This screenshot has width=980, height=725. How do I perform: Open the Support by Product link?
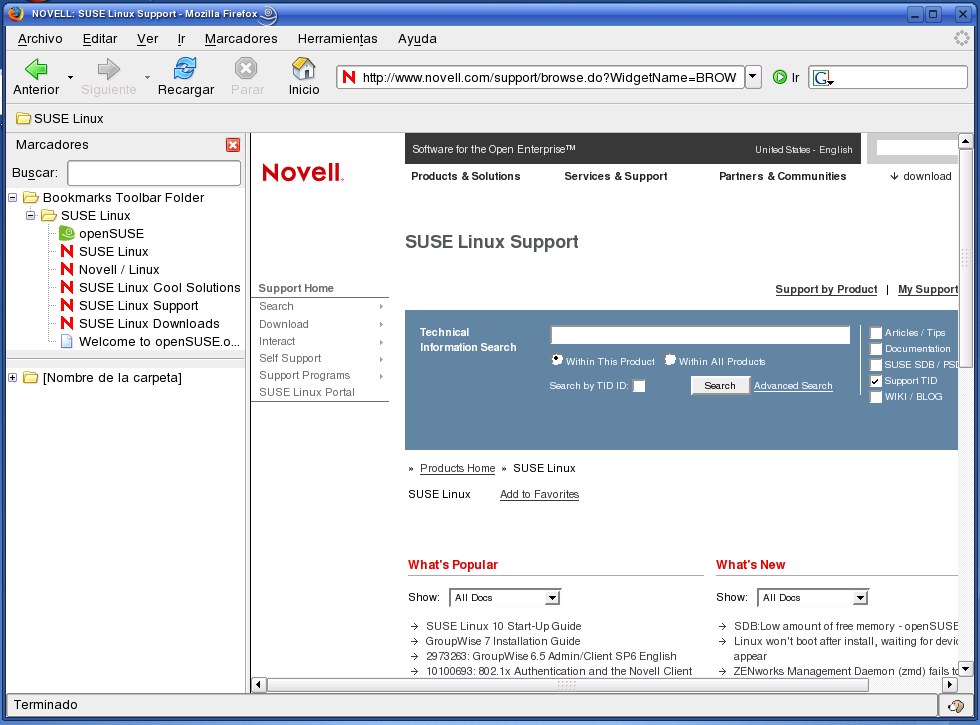[826, 289]
